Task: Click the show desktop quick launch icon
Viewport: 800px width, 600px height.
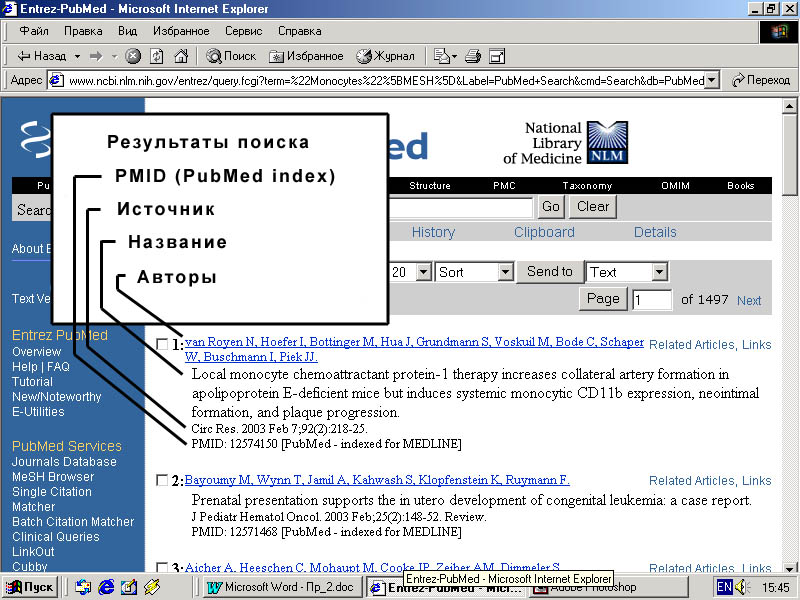Action: [129, 587]
